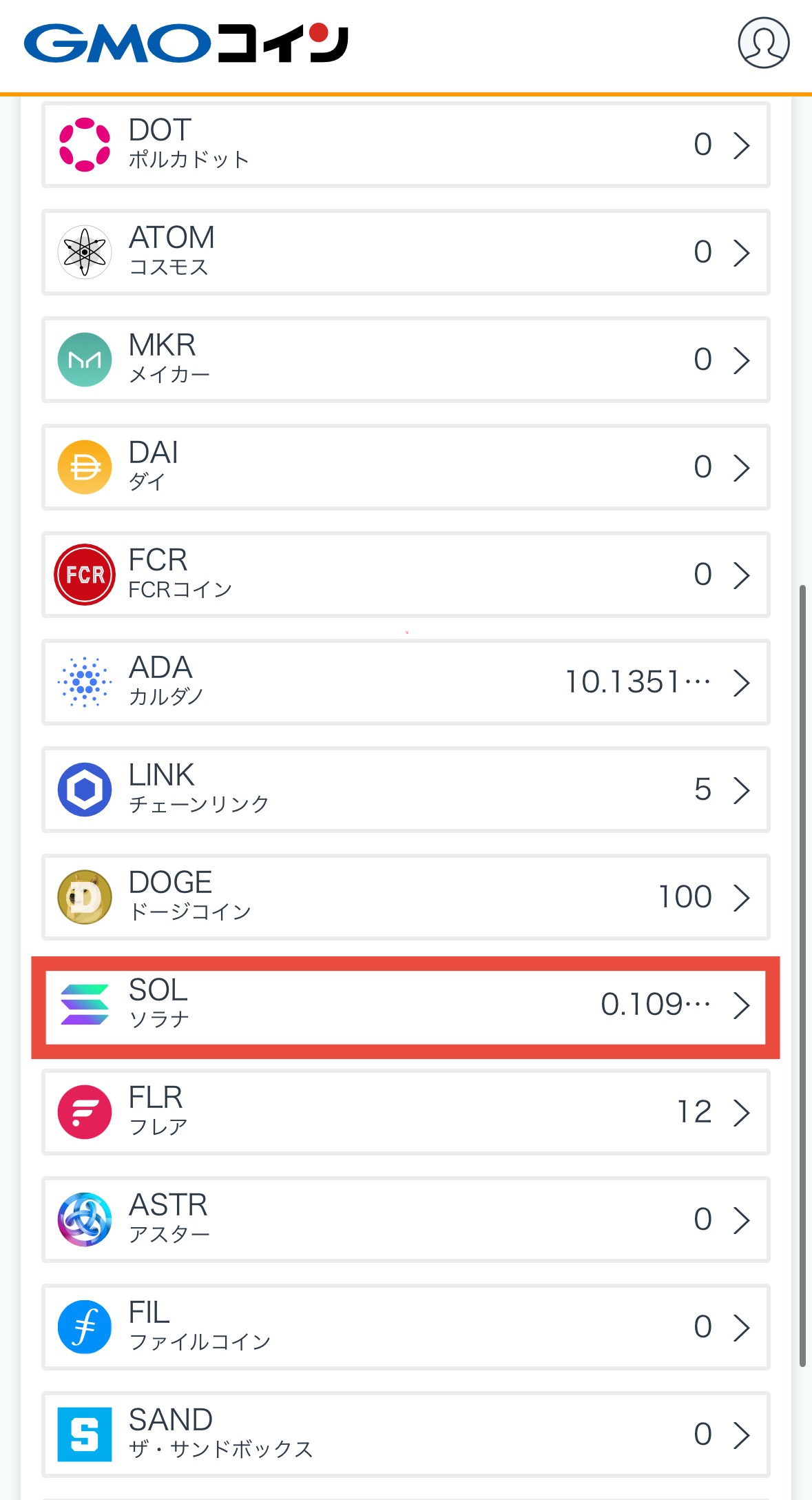Expand the ADA row chevron arrow

741,683
